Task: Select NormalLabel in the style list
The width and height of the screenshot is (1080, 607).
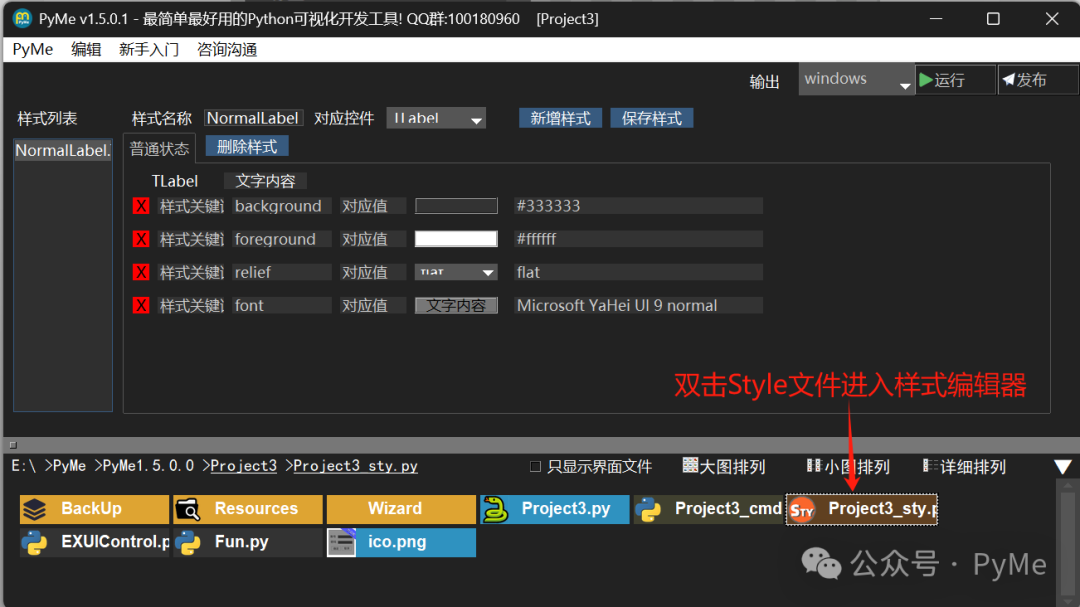Action: tap(63, 150)
